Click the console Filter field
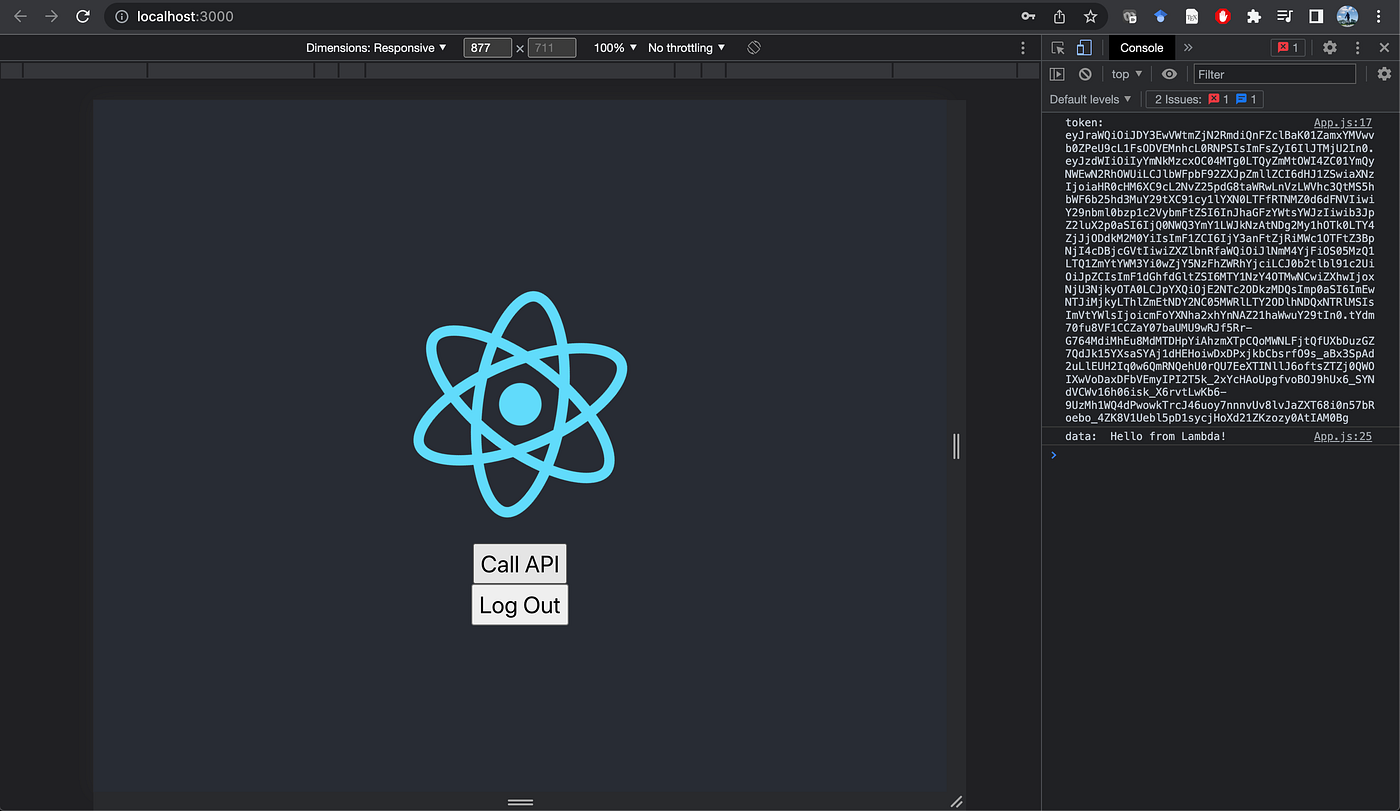1400x811 pixels. tap(1274, 74)
